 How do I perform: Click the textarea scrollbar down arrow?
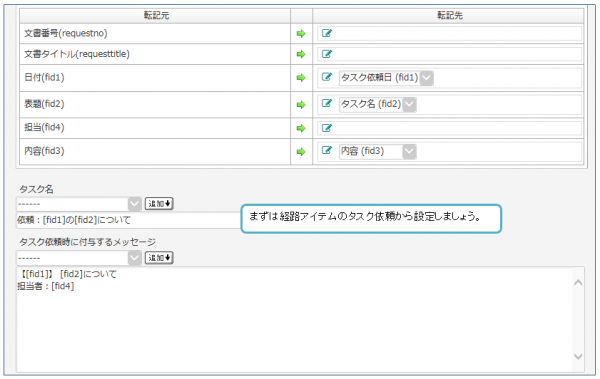click(x=578, y=356)
